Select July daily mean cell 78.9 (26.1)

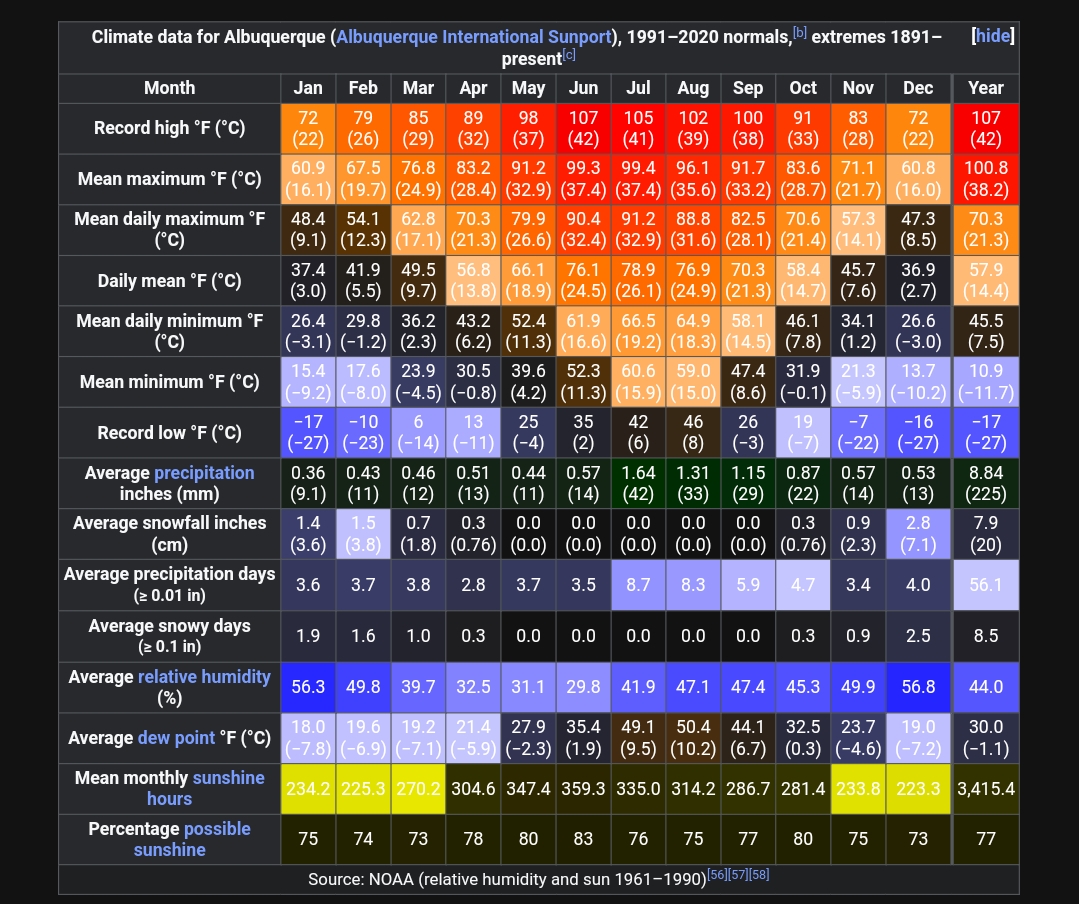coord(638,281)
